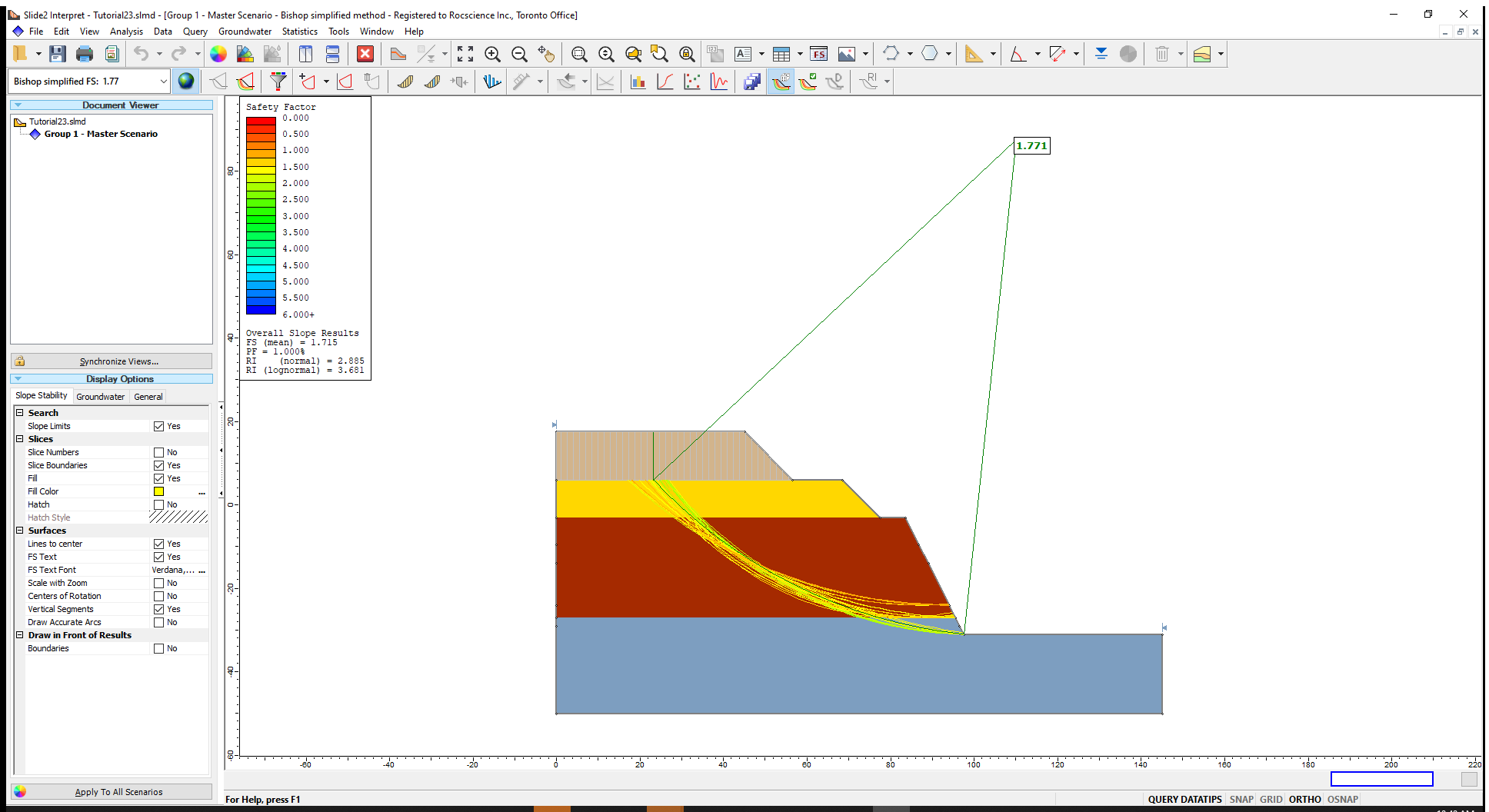
Task: Toggle the Vertical Segments checkbox
Action: [158, 609]
